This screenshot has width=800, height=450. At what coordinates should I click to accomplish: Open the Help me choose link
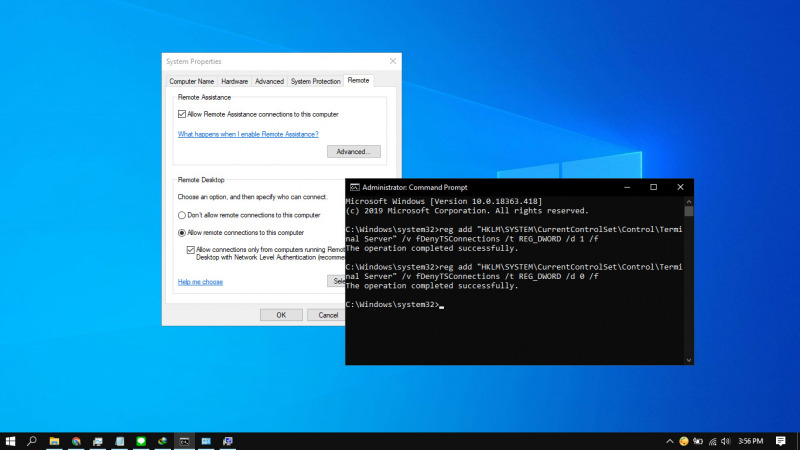pyautogui.click(x=200, y=282)
